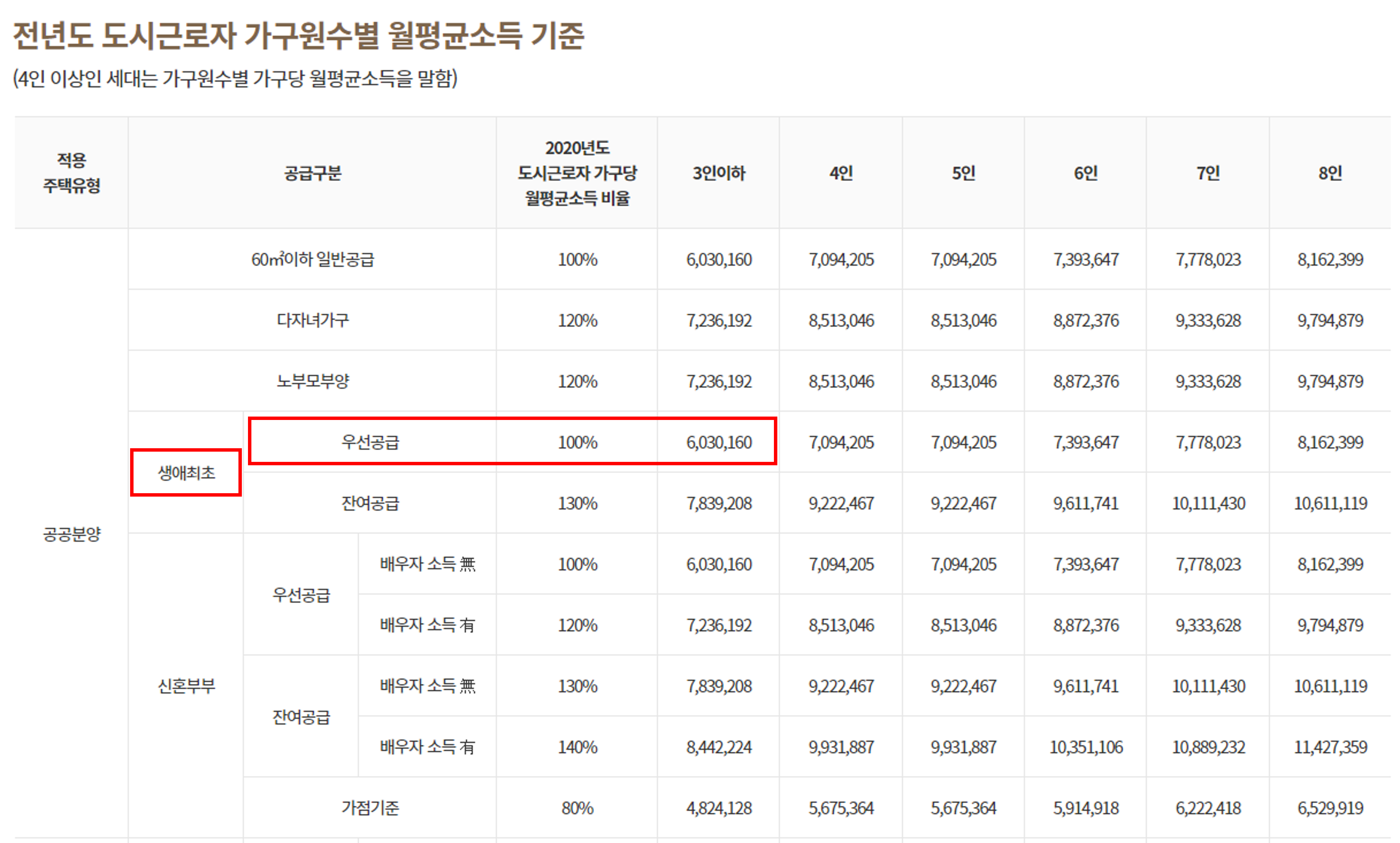1400x843 pixels.
Task: Click the 생애최초 category label
Action: click(x=186, y=473)
